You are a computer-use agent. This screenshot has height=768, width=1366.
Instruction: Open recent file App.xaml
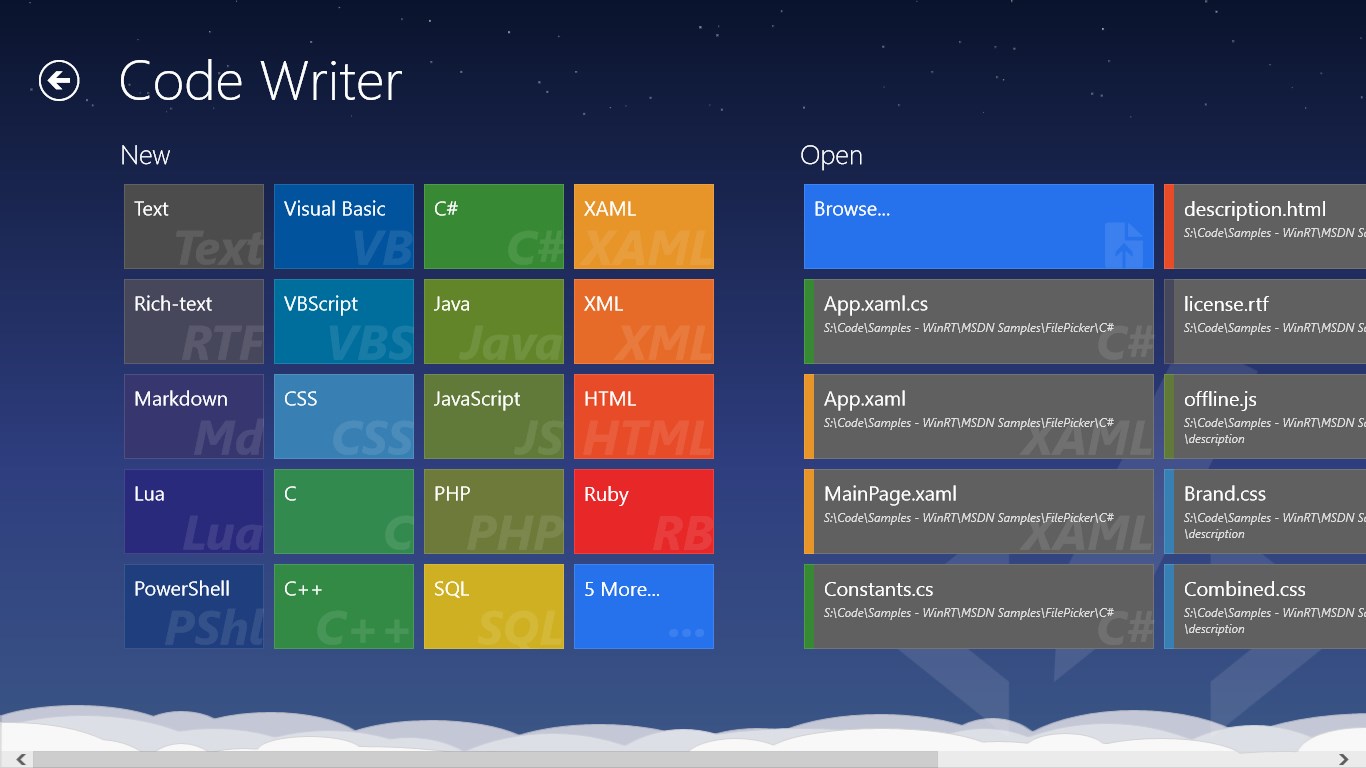[x=979, y=416]
